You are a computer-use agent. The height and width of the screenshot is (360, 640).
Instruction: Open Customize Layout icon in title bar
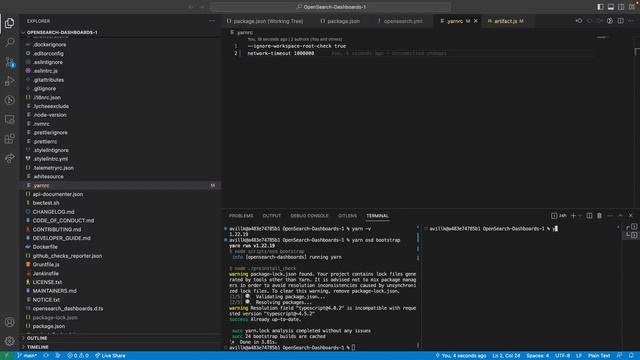pos(632,7)
